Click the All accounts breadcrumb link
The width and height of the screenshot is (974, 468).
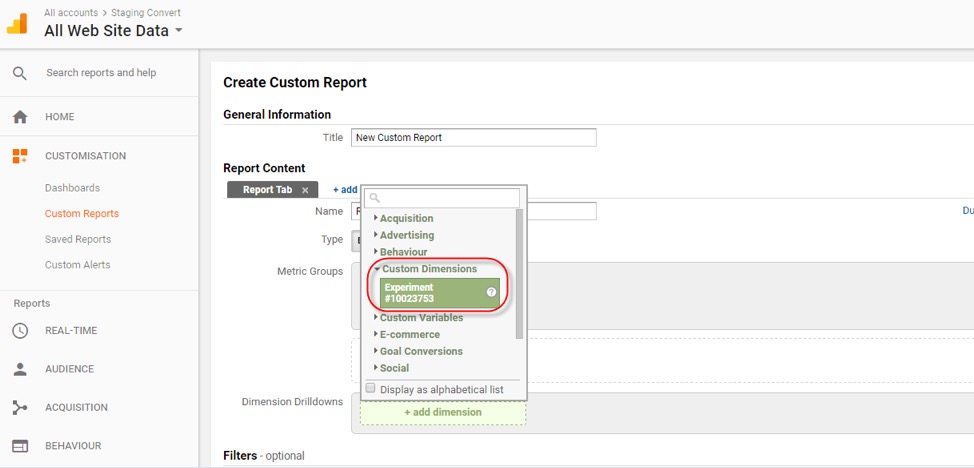(71, 13)
